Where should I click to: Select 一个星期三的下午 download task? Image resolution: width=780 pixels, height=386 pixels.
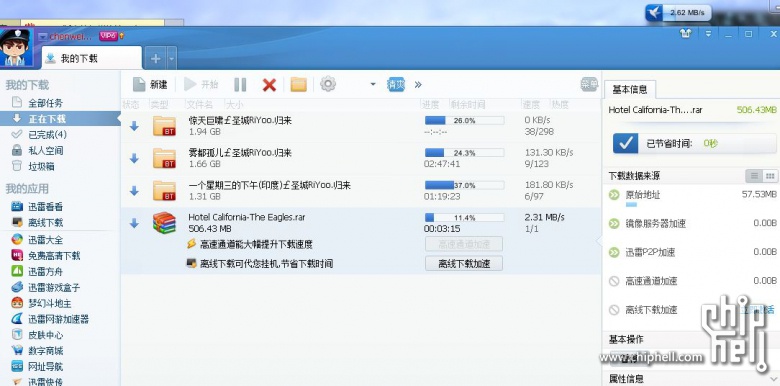pos(361,191)
